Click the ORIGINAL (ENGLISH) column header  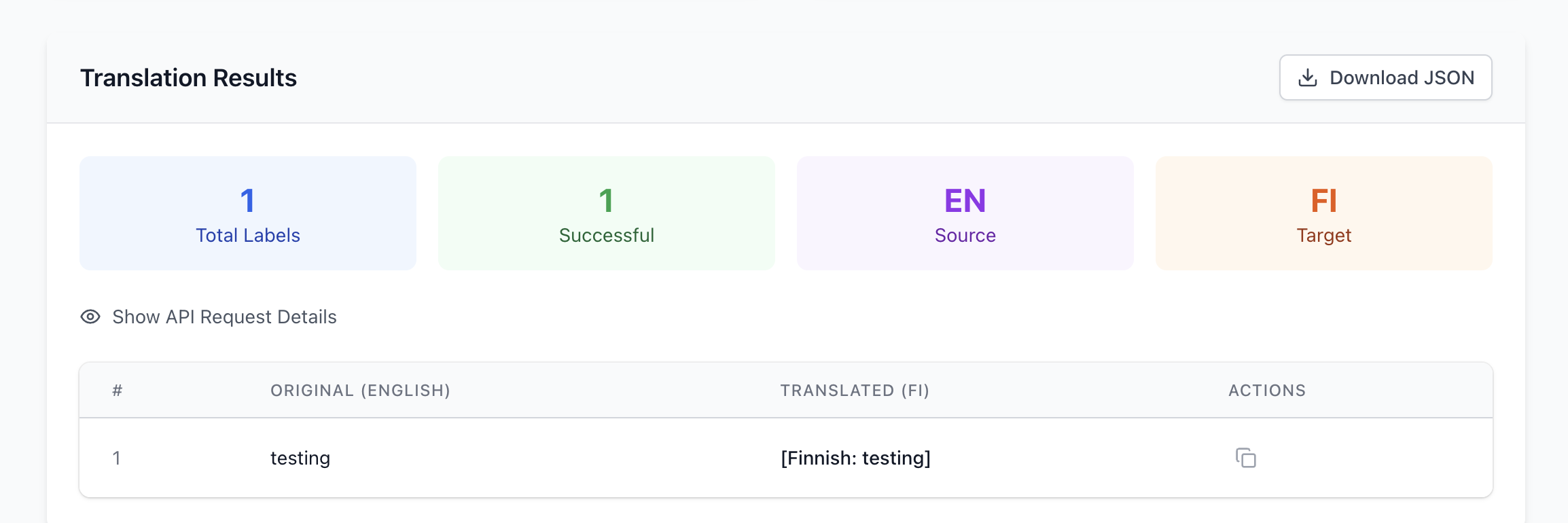(x=360, y=391)
